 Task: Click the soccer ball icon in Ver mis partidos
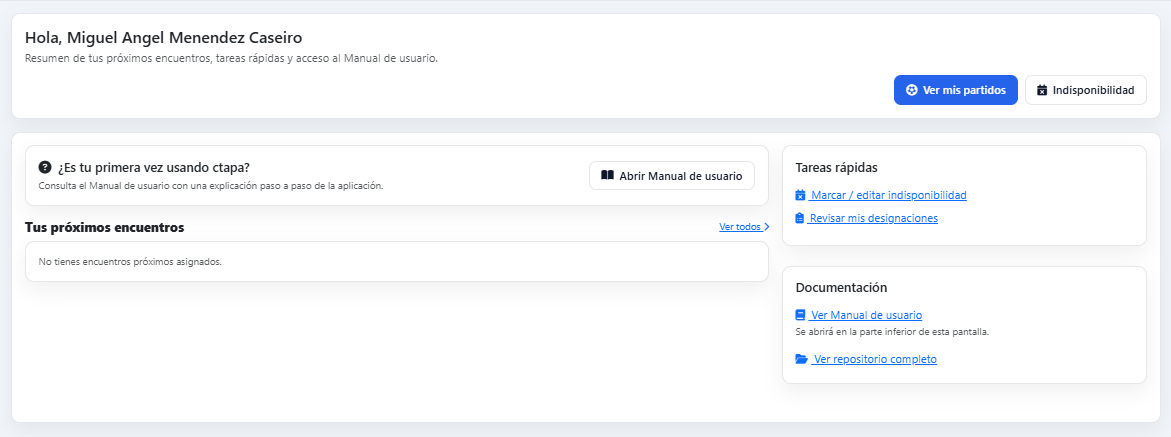[x=911, y=90]
